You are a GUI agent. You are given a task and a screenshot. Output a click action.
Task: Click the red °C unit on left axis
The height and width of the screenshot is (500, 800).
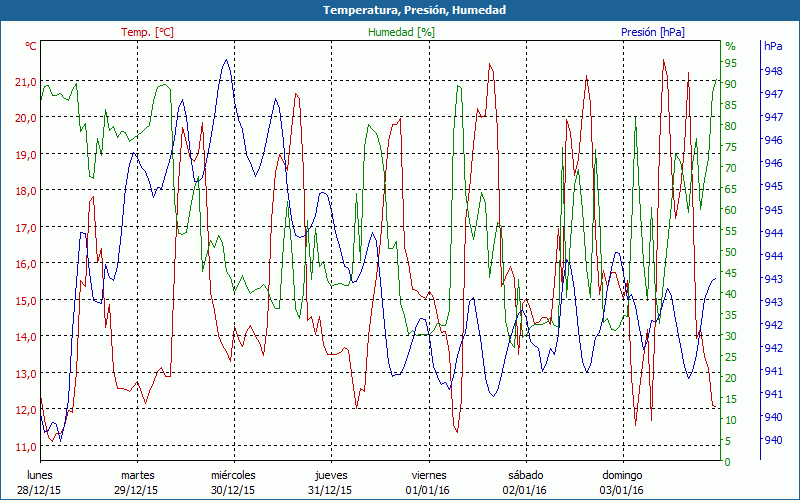click(30, 46)
